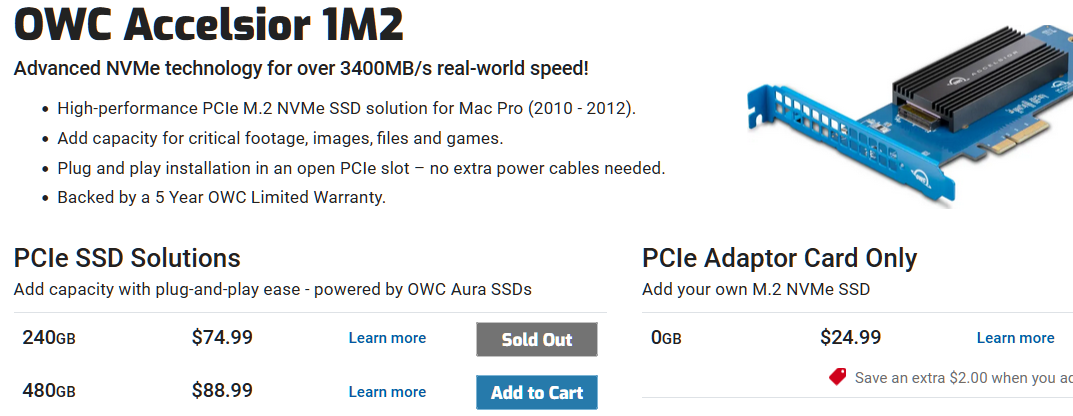Select the $88.99 price
Screen dimensions: 1073x416
pos(222,391)
